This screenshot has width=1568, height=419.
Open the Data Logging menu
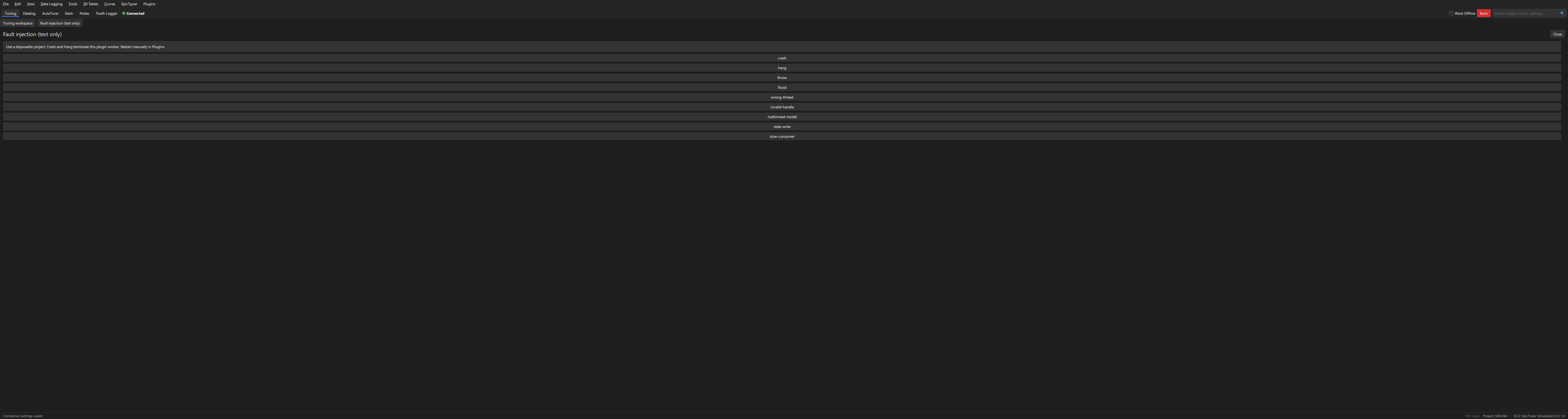point(52,4)
